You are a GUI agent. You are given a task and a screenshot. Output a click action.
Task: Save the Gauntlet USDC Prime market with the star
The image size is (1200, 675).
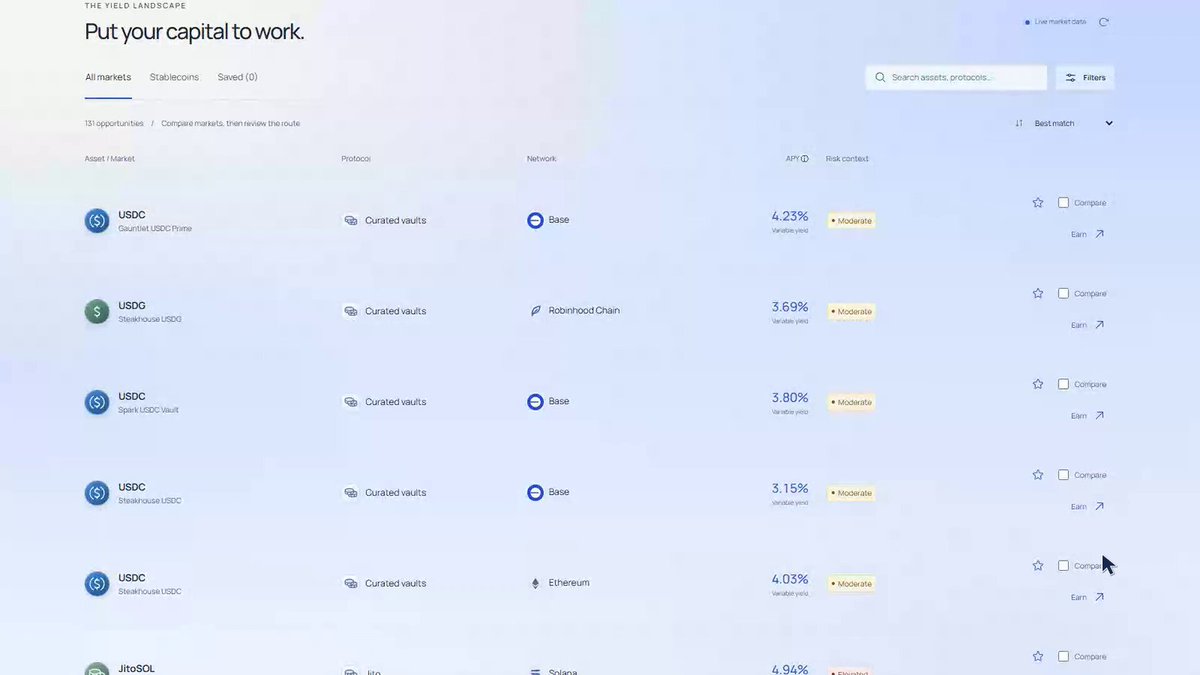tap(1038, 203)
